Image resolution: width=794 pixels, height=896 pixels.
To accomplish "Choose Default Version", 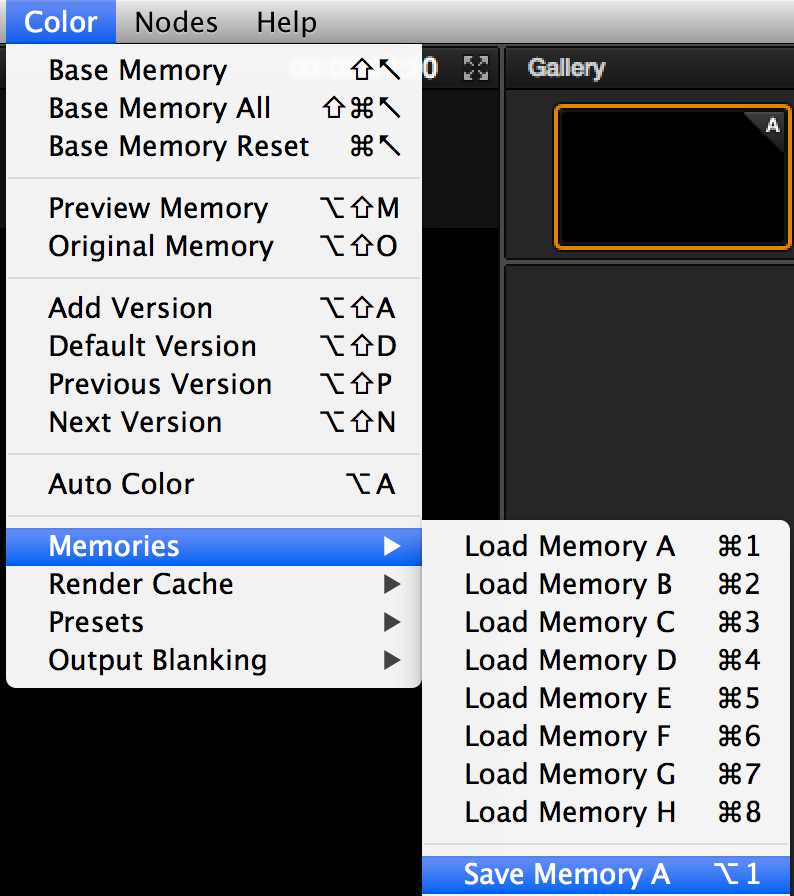I will click(x=152, y=346).
